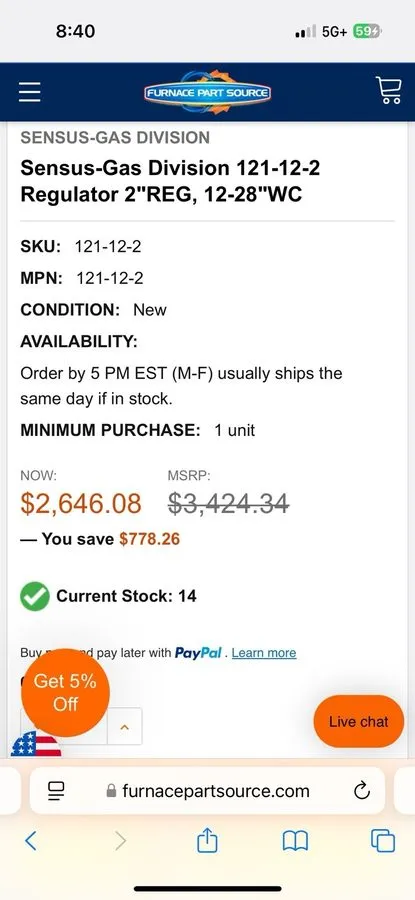Open the hamburger navigation menu
The width and height of the screenshot is (415, 900).
tap(29, 92)
